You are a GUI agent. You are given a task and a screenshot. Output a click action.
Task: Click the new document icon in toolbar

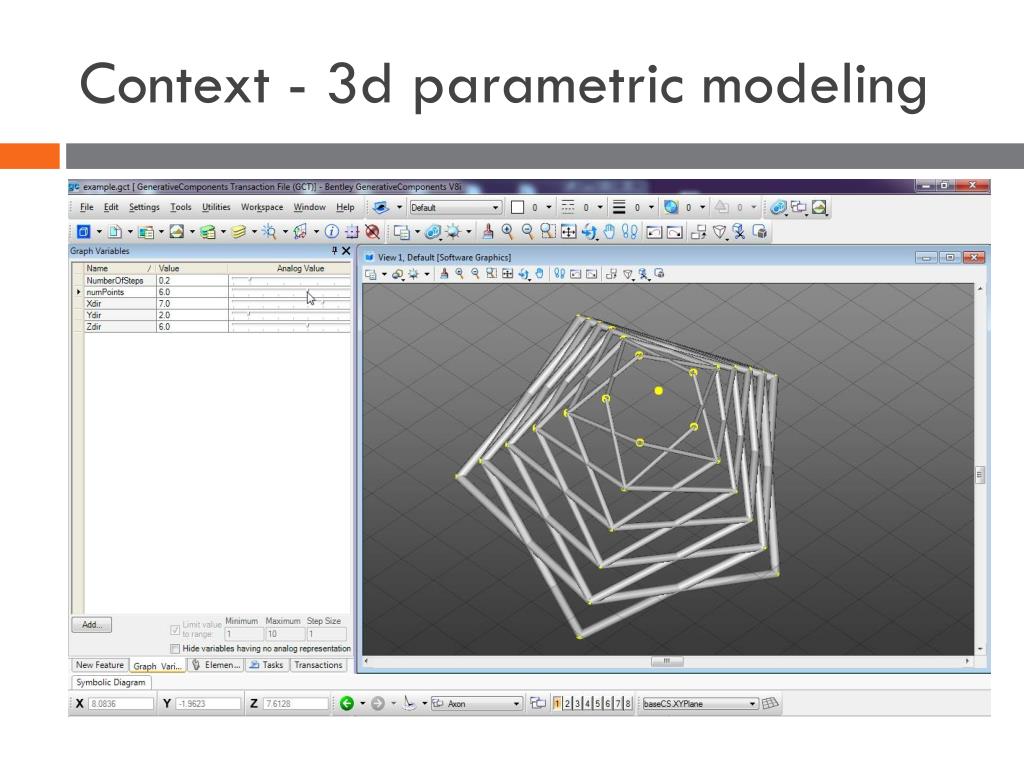pos(115,232)
